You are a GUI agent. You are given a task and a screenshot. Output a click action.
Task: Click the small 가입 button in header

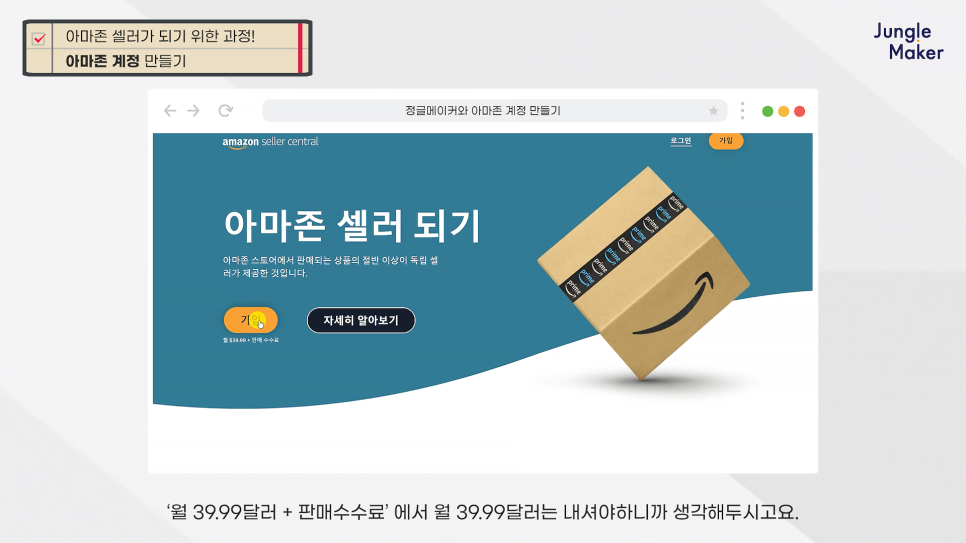(x=726, y=141)
